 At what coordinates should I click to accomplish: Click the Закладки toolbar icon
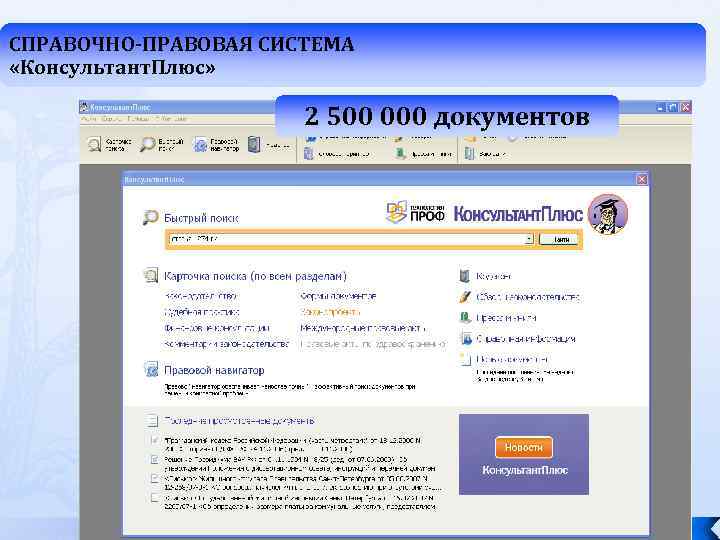coord(469,153)
